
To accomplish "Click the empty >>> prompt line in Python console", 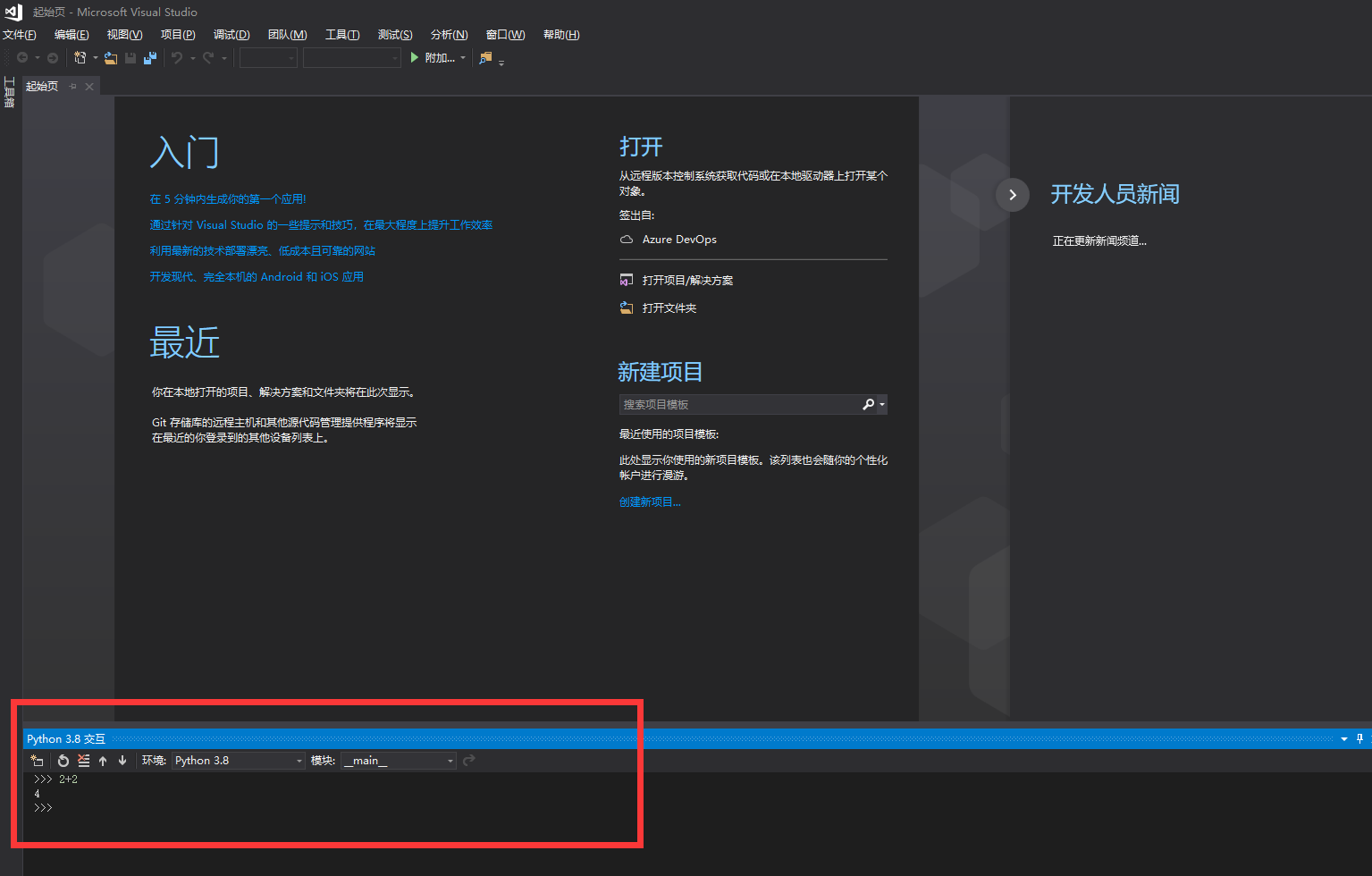I will [43, 808].
